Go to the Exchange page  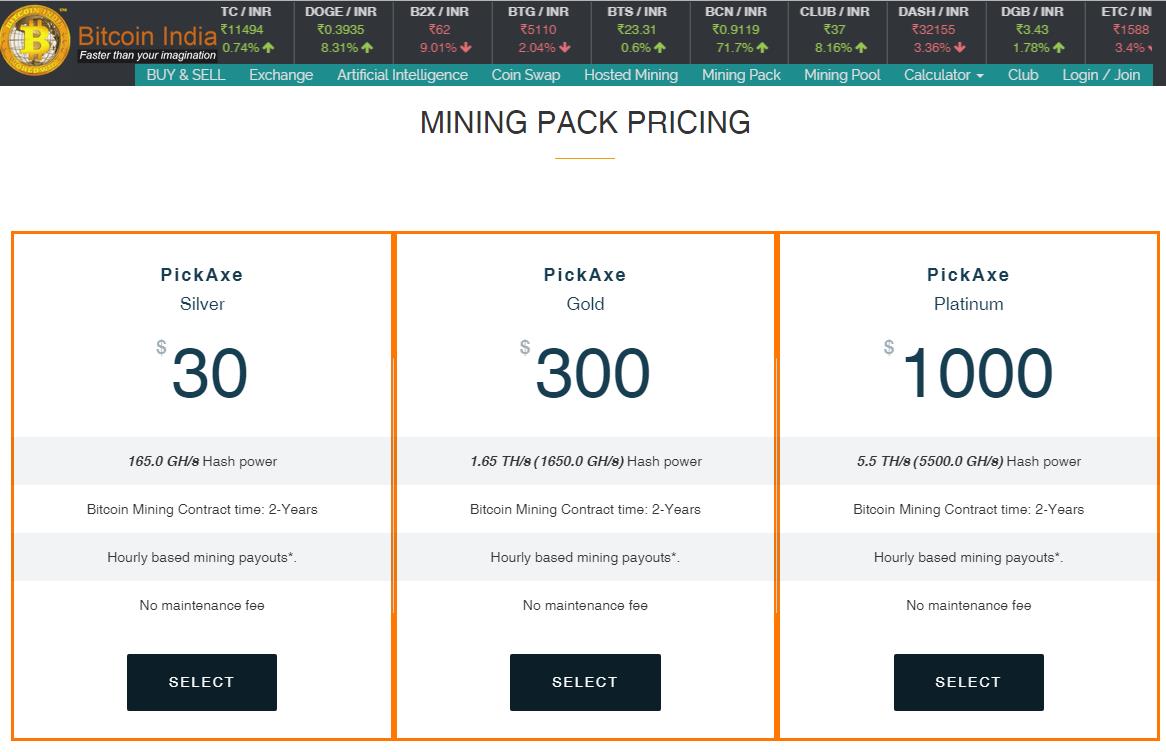pyautogui.click(x=281, y=75)
